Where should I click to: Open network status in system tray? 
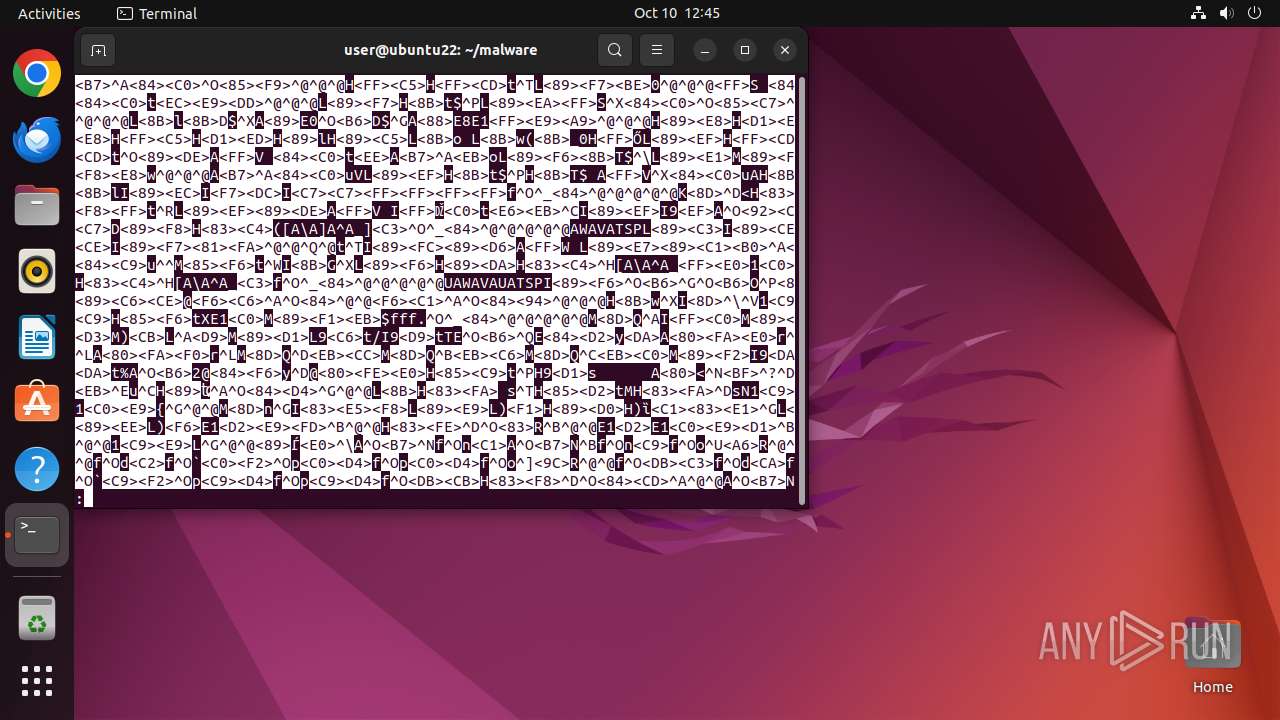pos(1199,13)
